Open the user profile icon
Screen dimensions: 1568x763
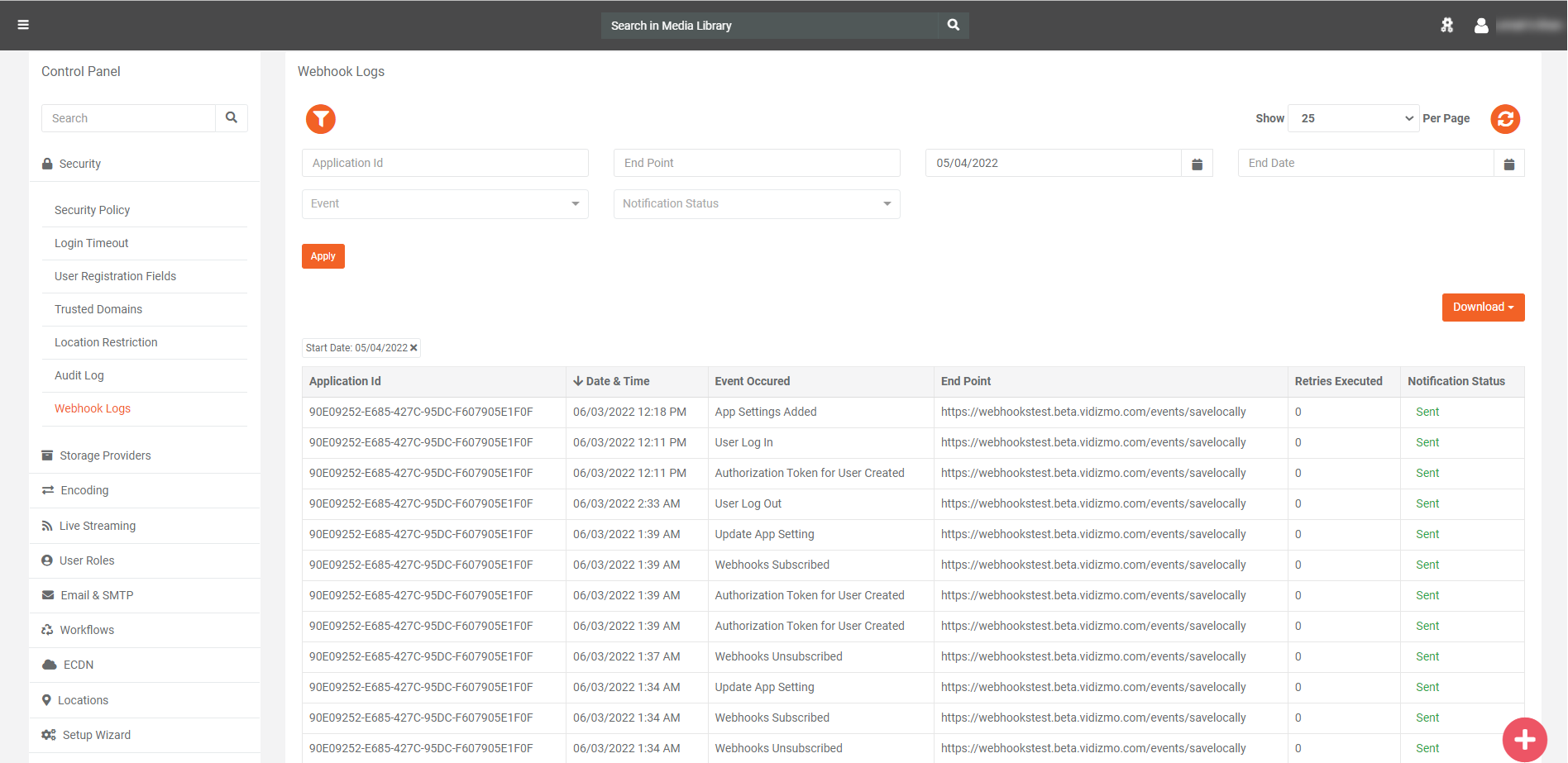point(1481,26)
